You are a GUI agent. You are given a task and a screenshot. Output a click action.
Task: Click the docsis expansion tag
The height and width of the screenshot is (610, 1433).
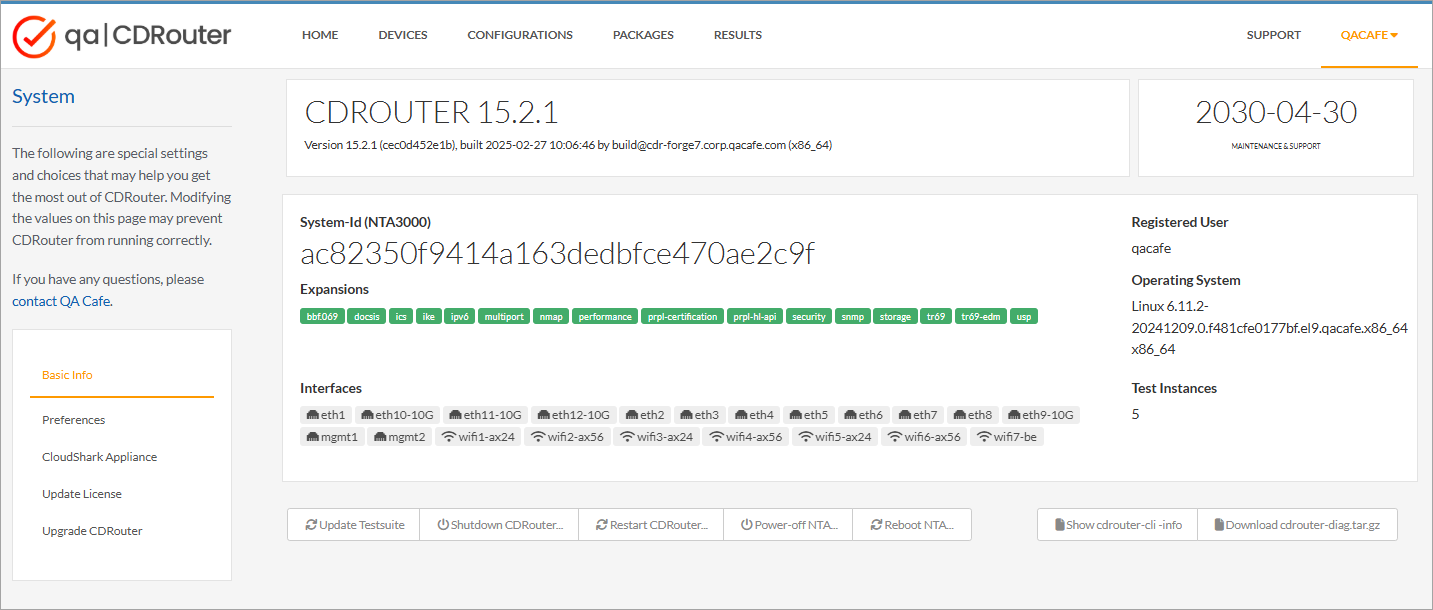pos(367,316)
